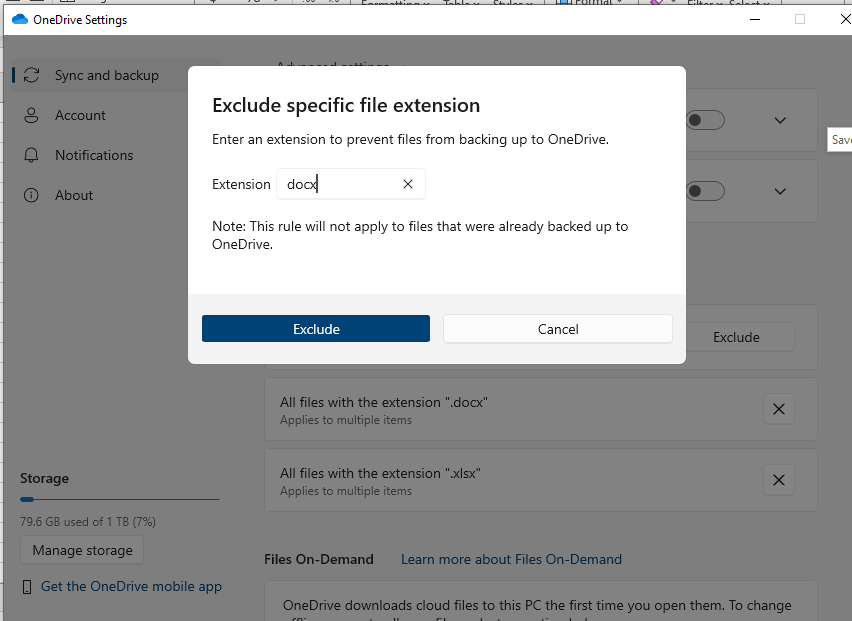The height and width of the screenshot is (621, 852).
Task: Remove the ".docx" exclusion rule
Action: [779, 409]
